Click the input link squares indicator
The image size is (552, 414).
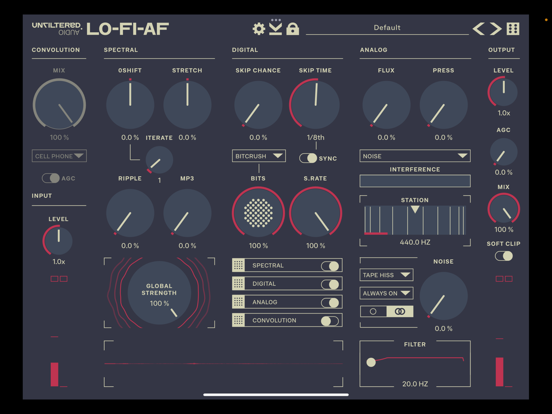tap(59, 279)
